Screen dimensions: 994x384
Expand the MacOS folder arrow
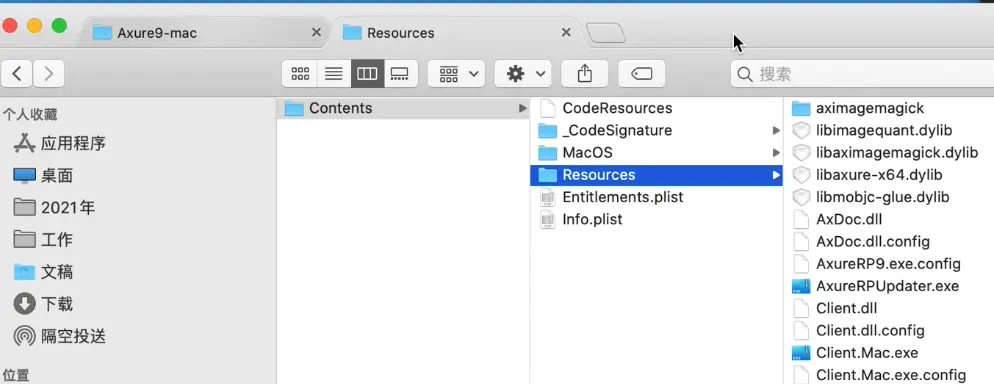775,153
